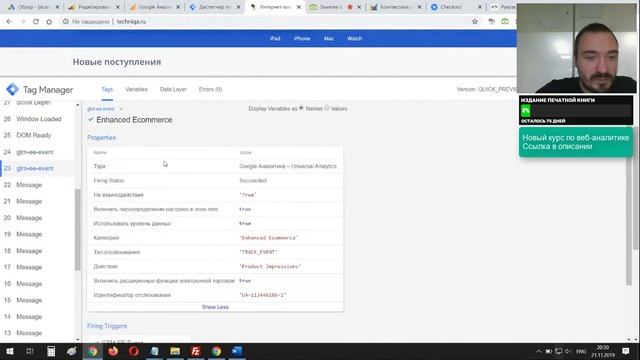Switch to the Checkout browser tab

click(451, 7)
